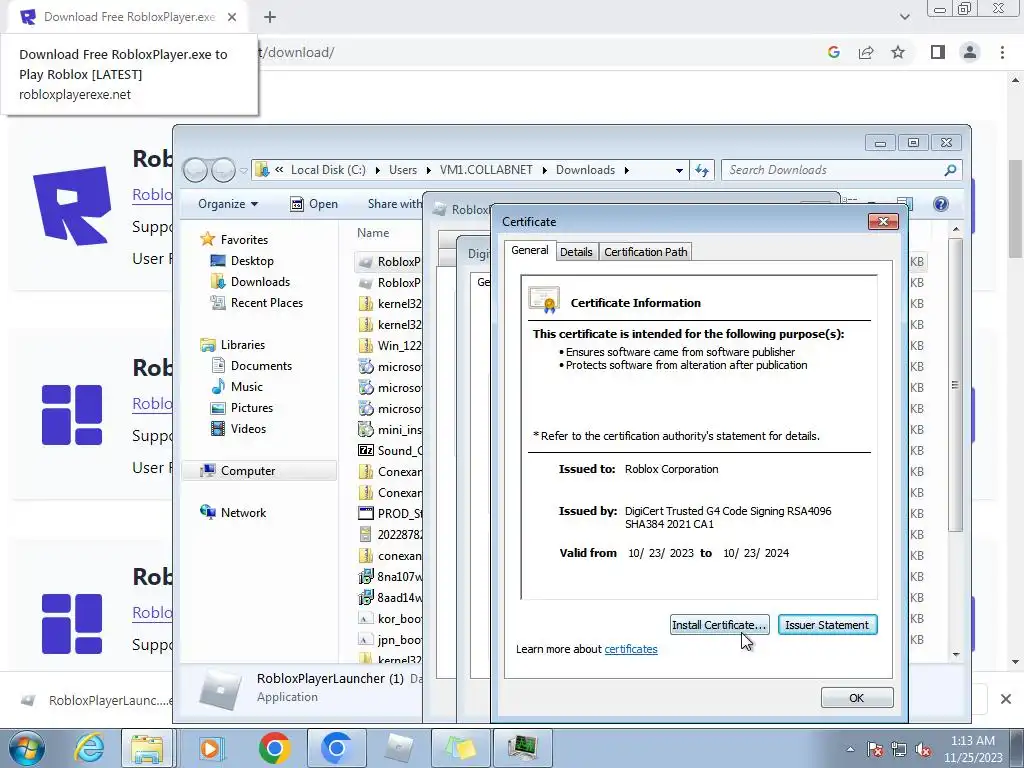This screenshot has width=1024, height=768.
Task: Open the Pictures library
Action: pyautogui.click(x=251, y=408)
